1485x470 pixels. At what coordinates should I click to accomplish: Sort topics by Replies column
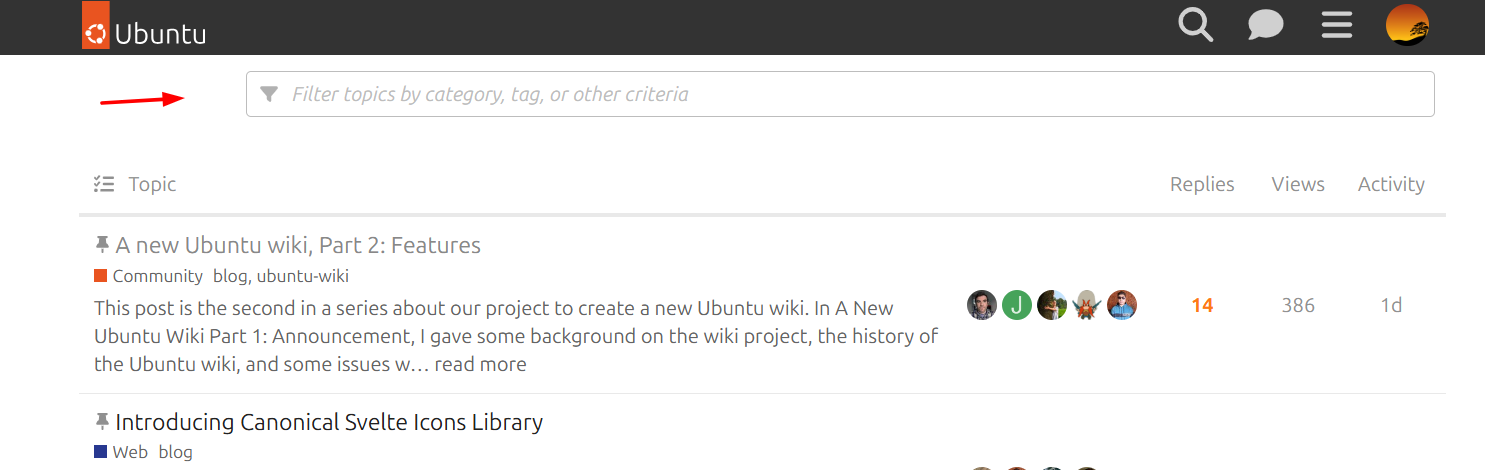1202,184
